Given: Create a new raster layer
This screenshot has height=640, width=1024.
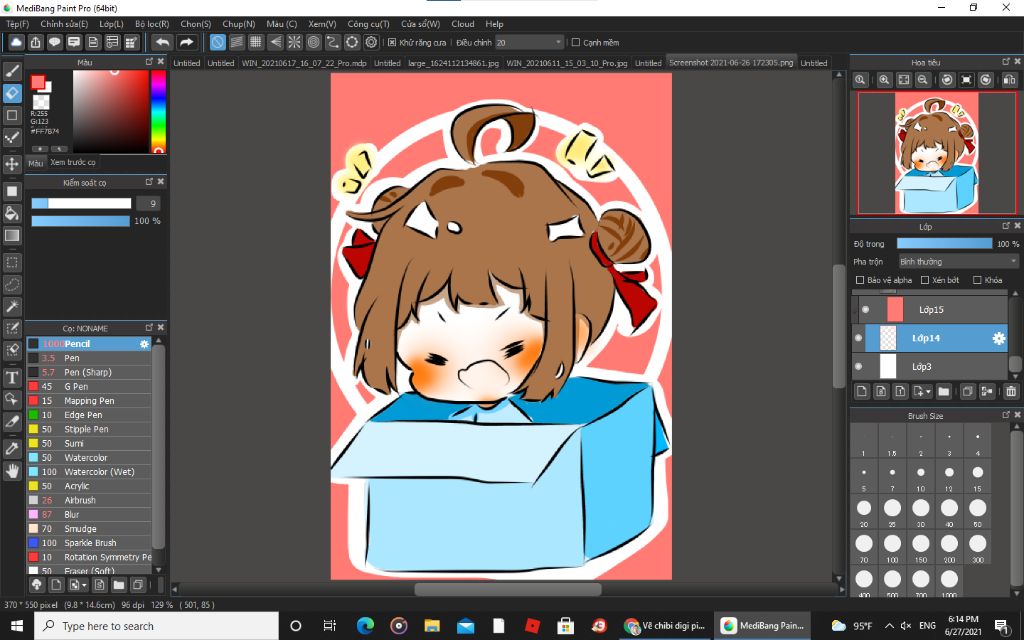Looking at the screenshot, I should point(861,391).
